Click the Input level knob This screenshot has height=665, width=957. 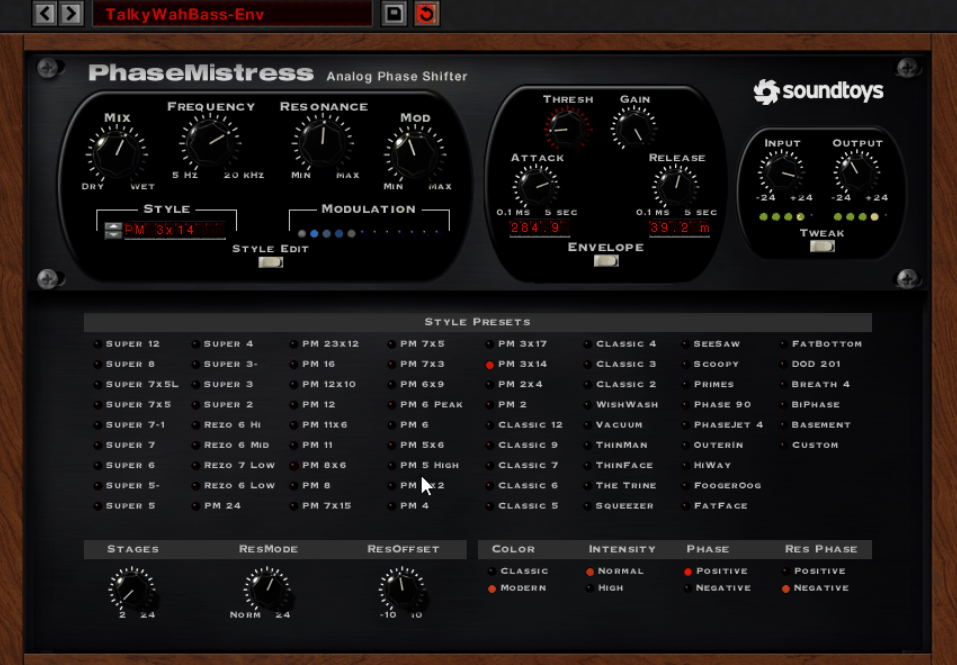coord(781,172)
